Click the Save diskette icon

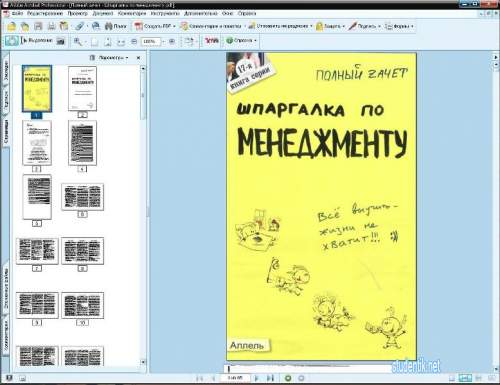click(38, 26)
